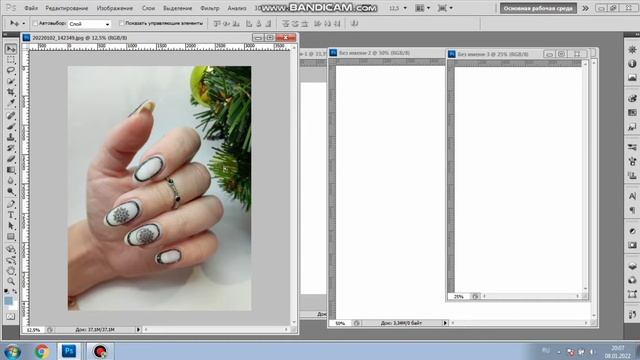Open the Channels panel icon

pyautogui.click(x=632, y=280)
